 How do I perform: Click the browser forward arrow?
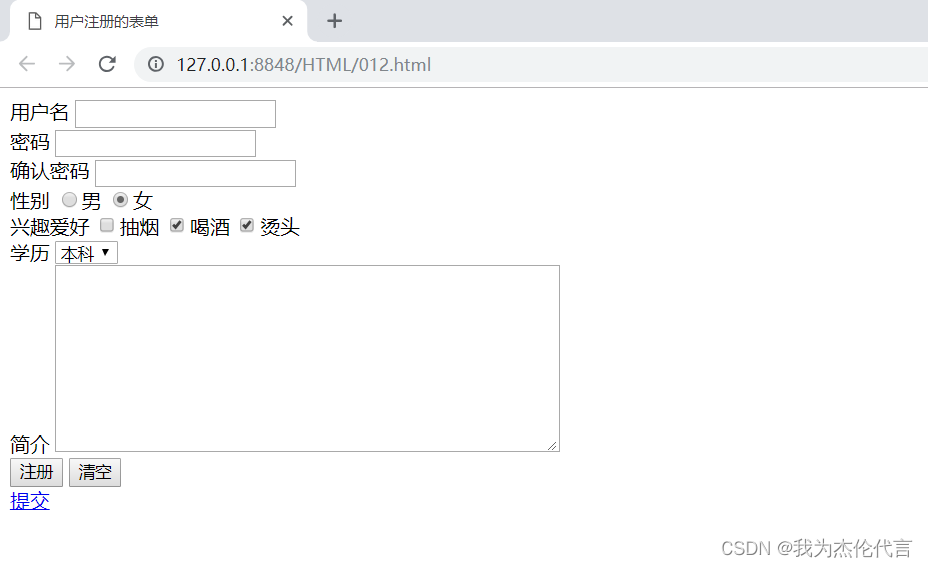tap(67, 64)
